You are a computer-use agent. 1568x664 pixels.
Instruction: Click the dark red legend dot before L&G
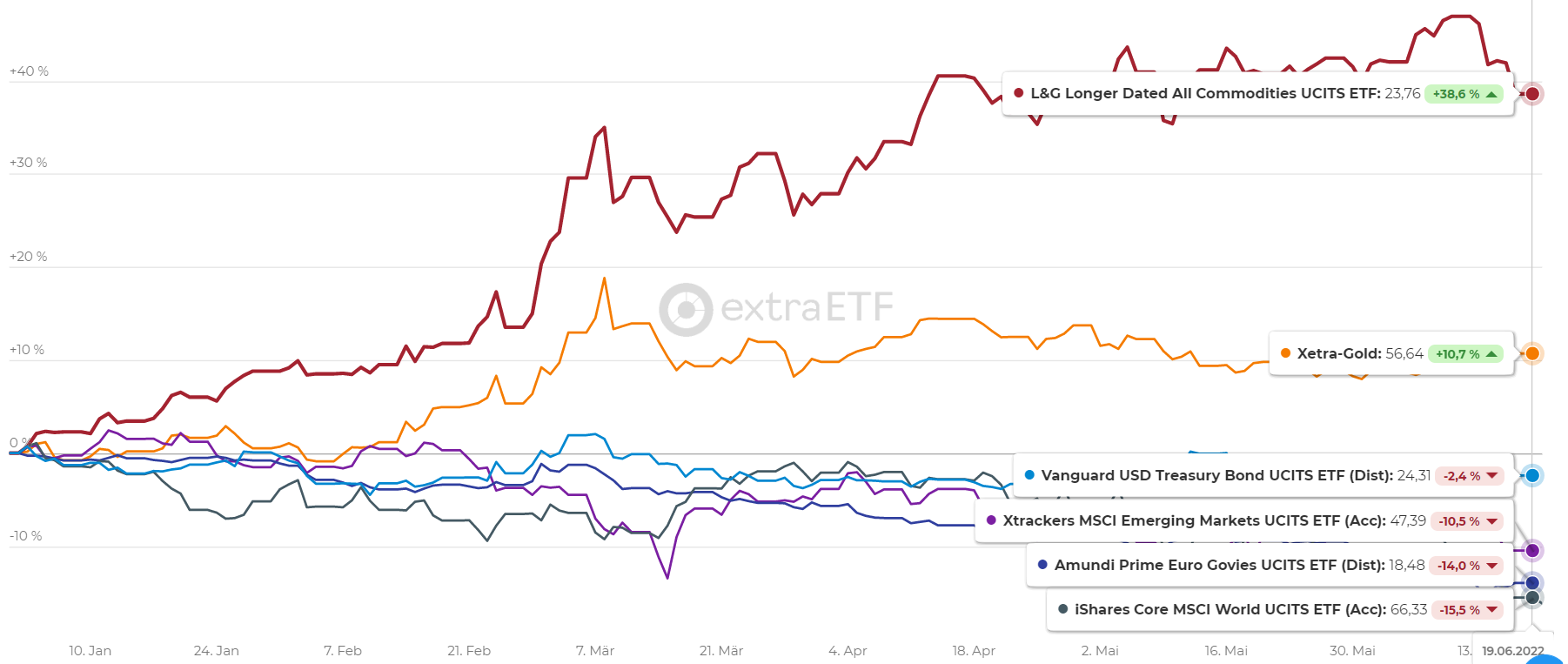tap(1018, 93)
